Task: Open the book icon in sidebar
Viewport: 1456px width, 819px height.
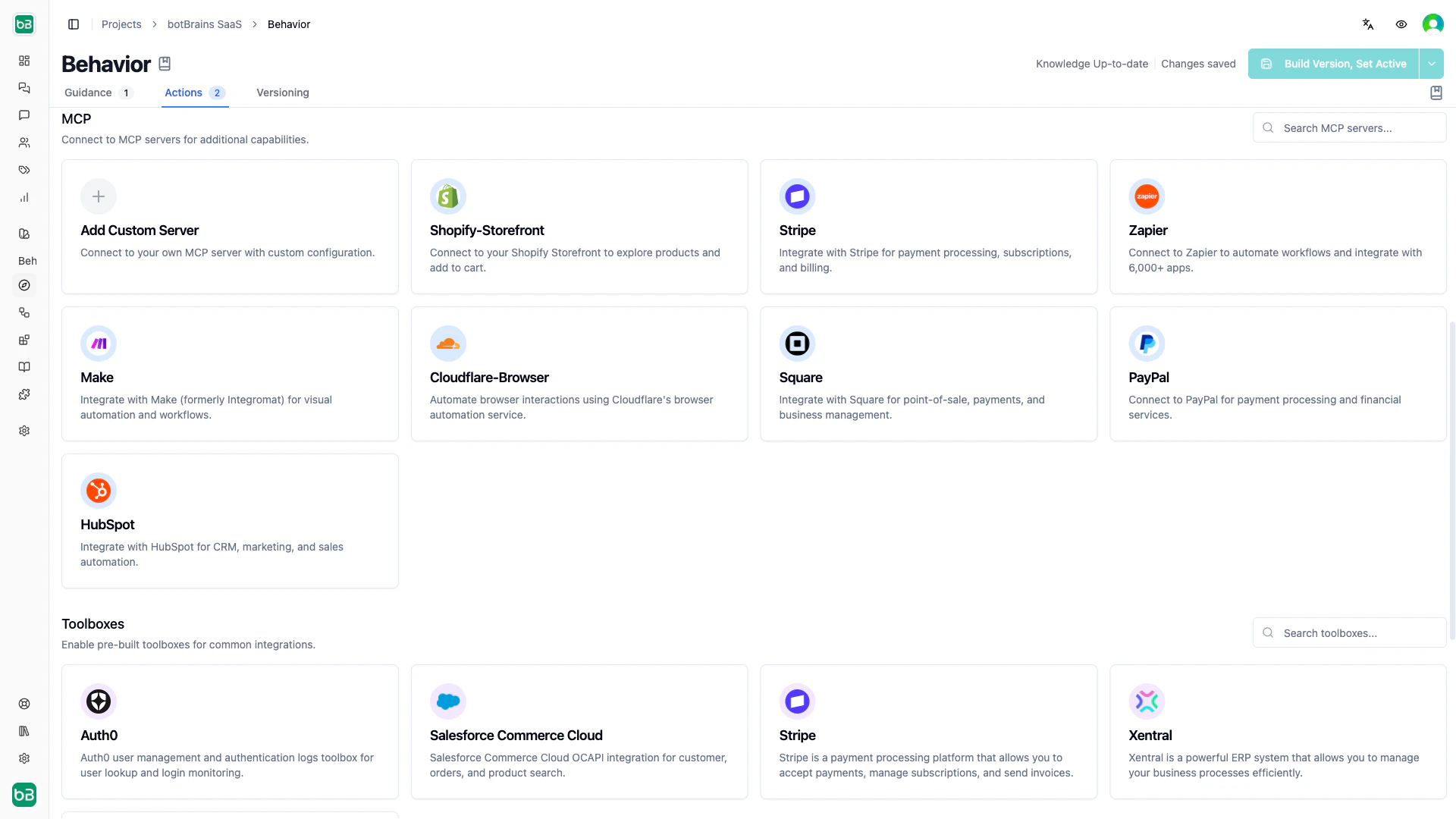Action: [24, 367]
